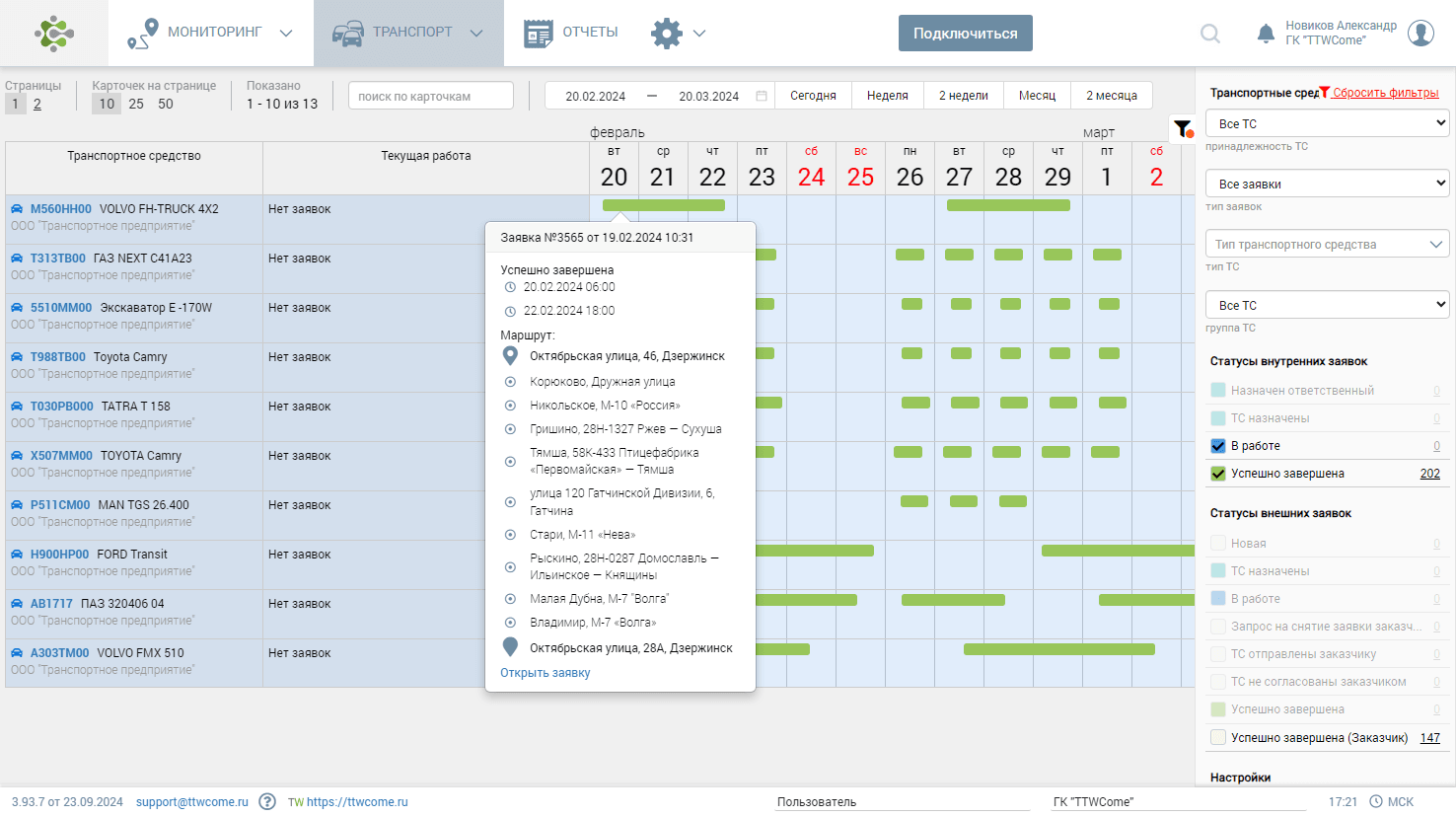Enable 'Успешно завершена (Заказчик)' checkbox

point(1218,737)
